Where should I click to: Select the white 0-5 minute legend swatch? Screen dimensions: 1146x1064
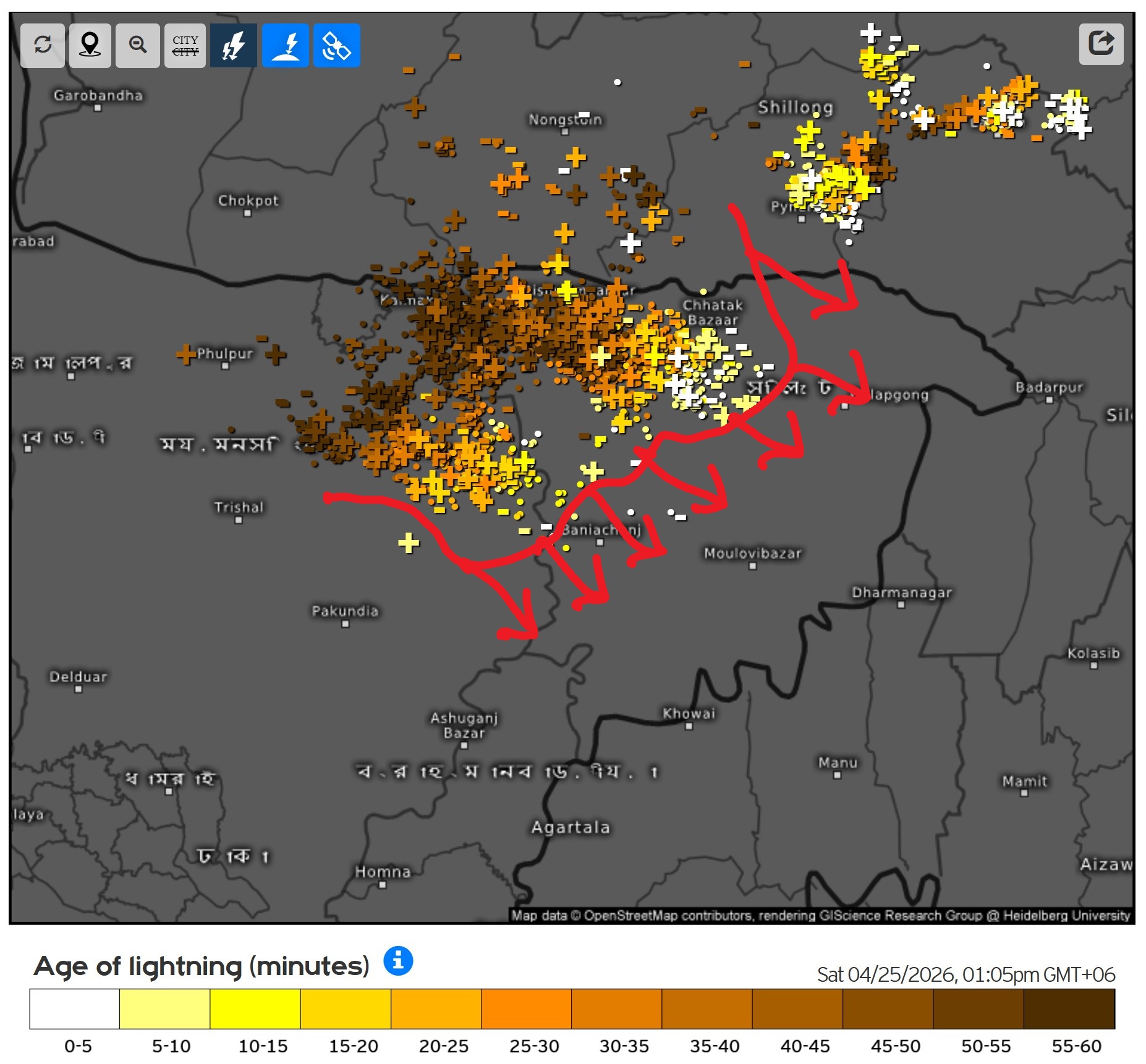(74, 1008)
